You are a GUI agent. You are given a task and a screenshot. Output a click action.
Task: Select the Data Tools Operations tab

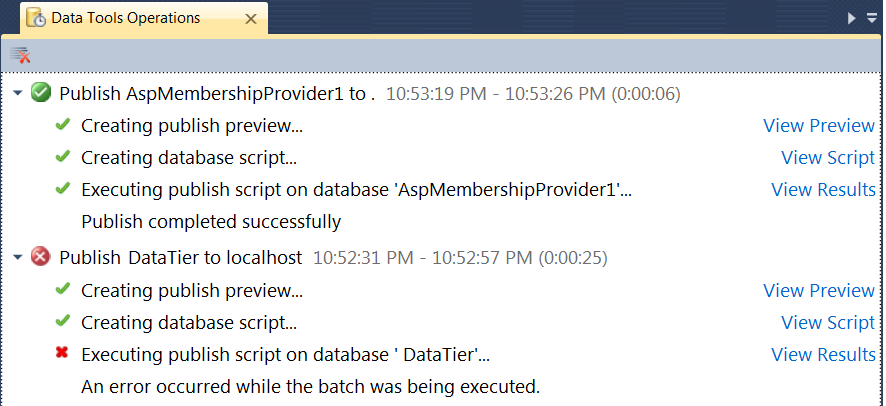(x=125, y=18)
